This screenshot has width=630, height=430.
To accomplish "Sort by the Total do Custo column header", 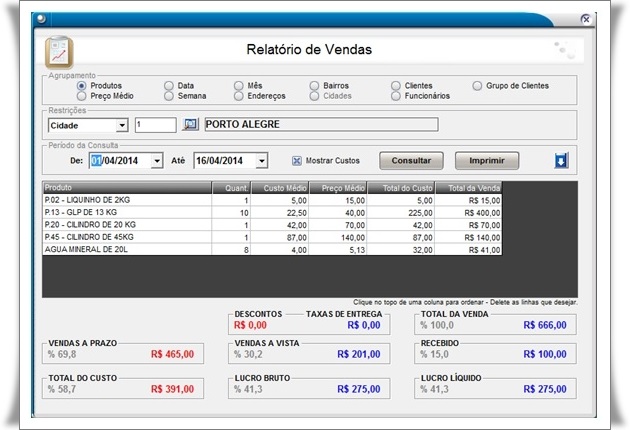I will point(401,188).
